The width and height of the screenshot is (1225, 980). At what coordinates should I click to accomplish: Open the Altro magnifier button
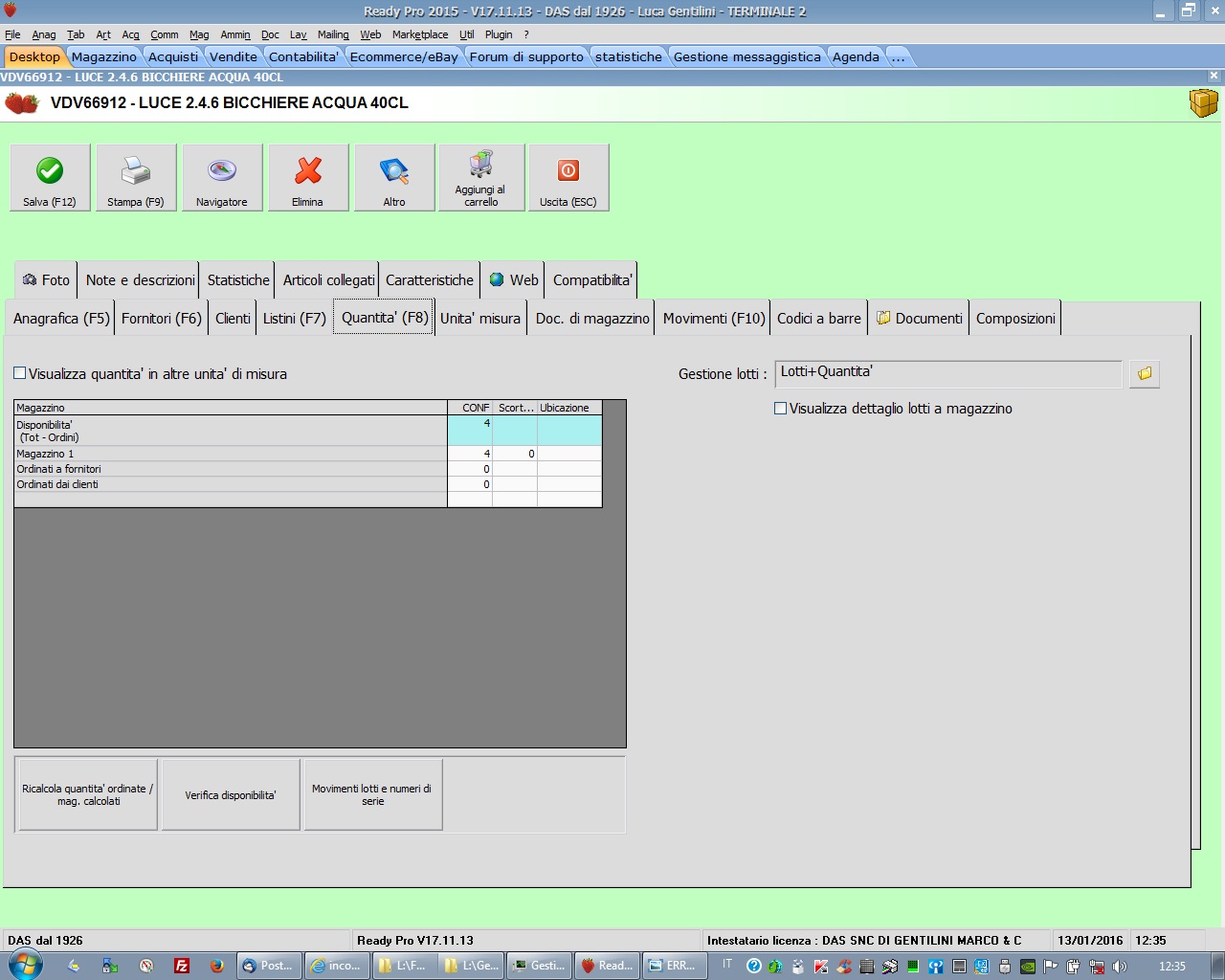394,177
